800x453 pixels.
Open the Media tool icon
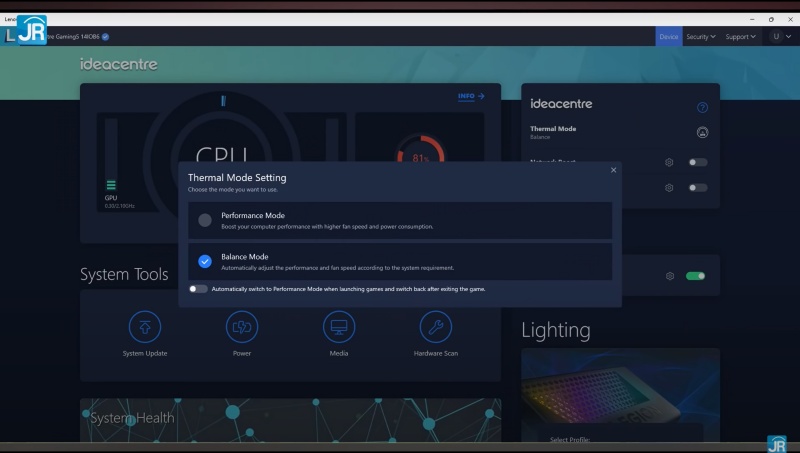click(x=339, y=326)
